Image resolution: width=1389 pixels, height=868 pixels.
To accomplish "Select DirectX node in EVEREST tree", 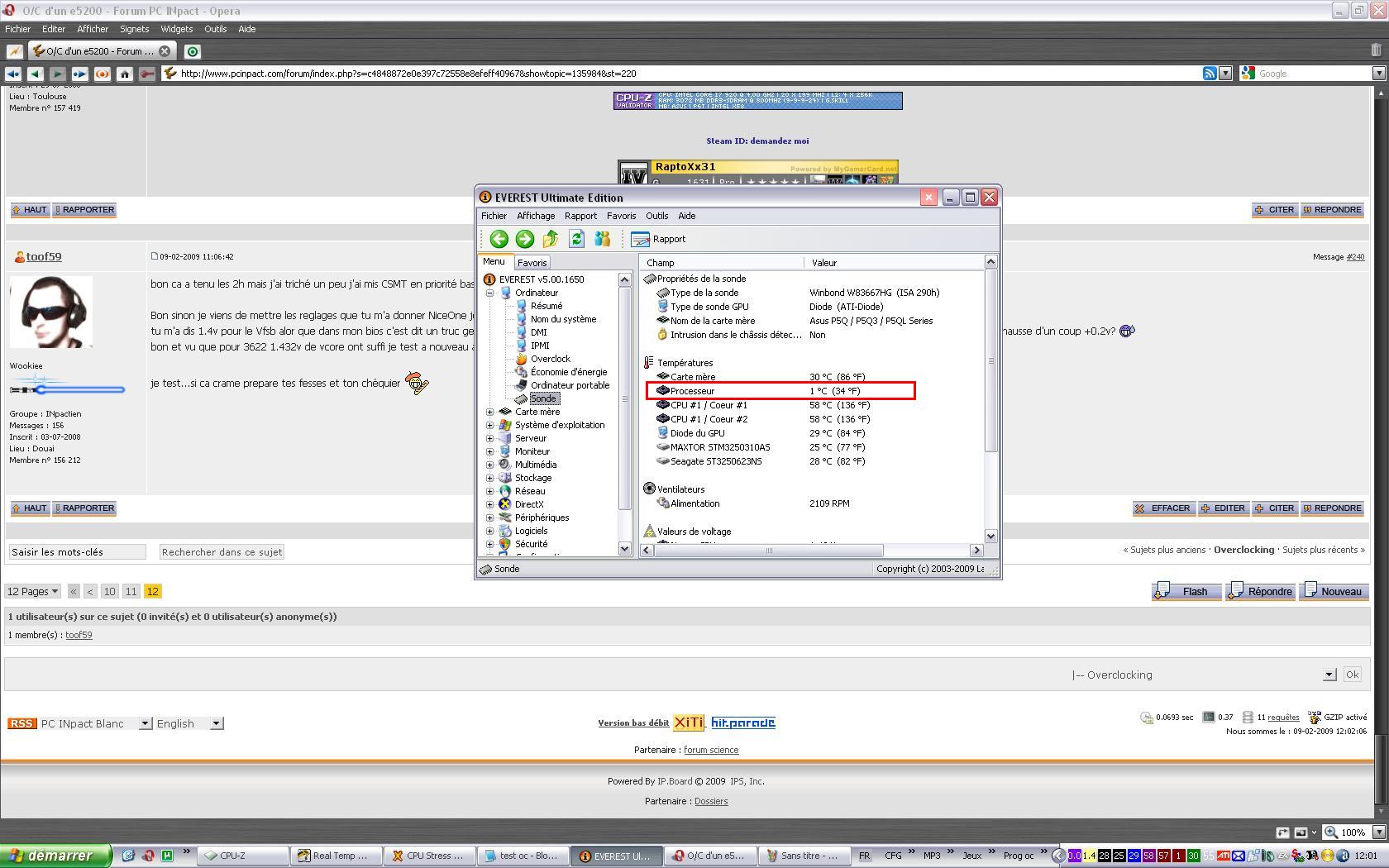I will [529, 504].
